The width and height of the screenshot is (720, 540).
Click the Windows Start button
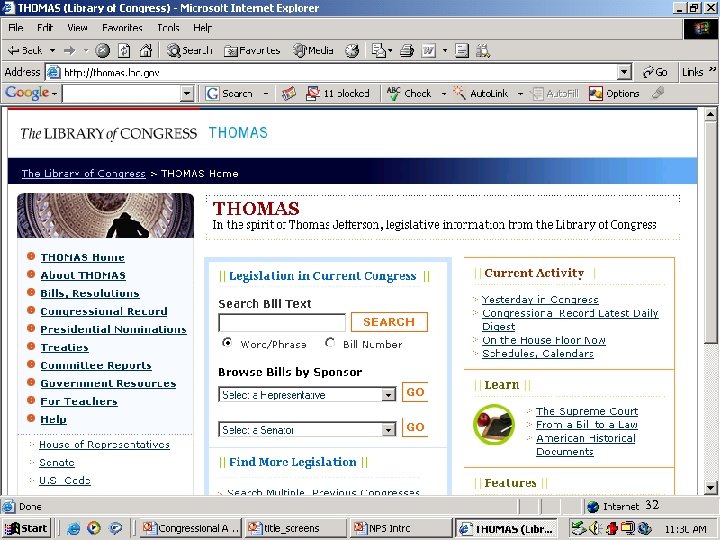pyautogui.click(x=26, y=529)
